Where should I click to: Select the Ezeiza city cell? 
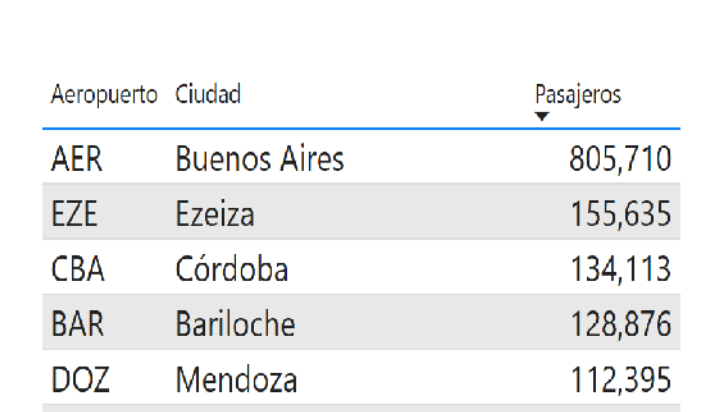click(215, 214)
